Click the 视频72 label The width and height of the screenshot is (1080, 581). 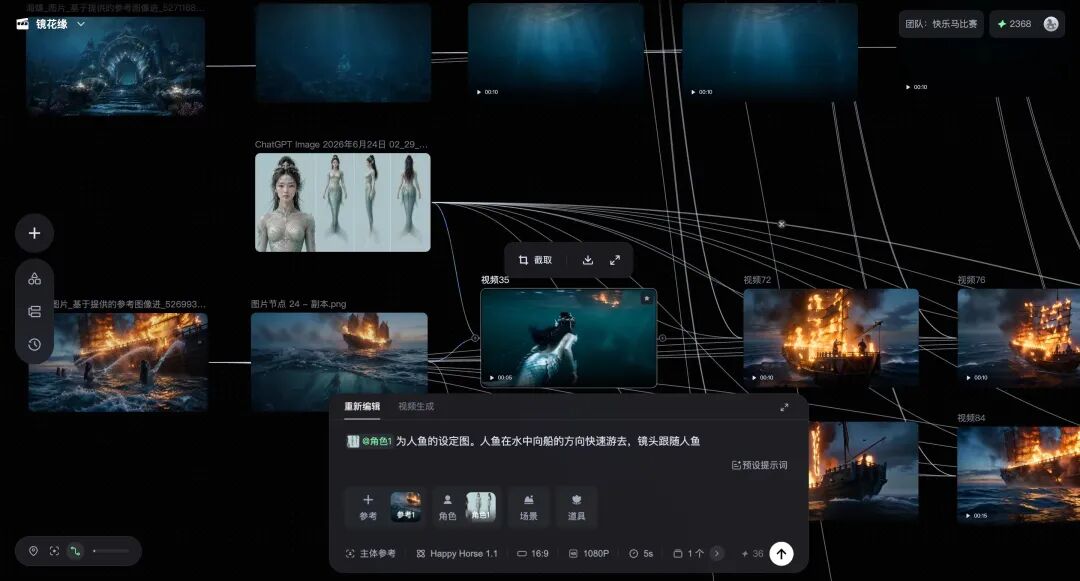[757, 280]
